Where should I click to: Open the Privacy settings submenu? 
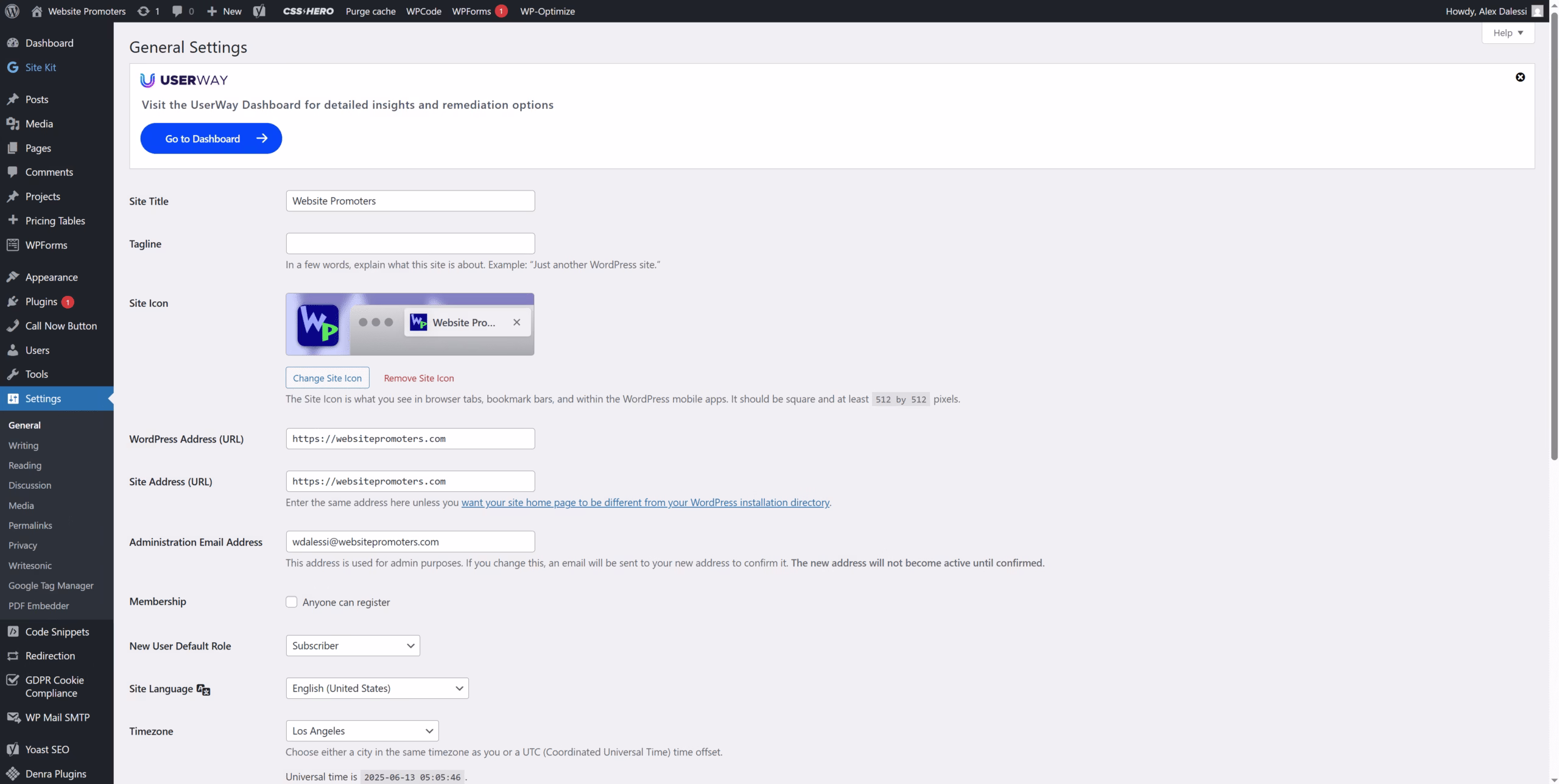click(x=23, y=546)
